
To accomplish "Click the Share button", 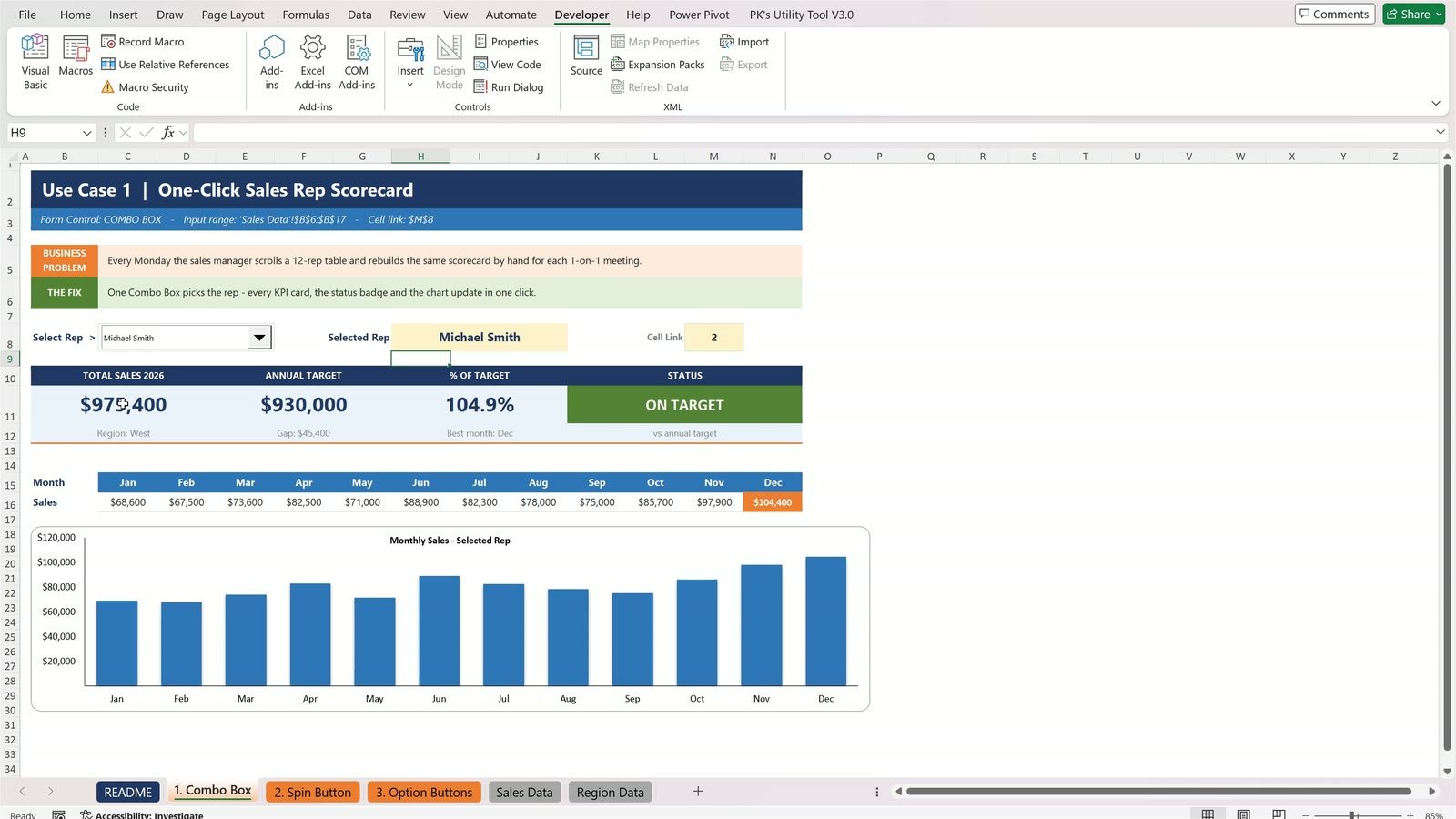I will coord(1413,14).
